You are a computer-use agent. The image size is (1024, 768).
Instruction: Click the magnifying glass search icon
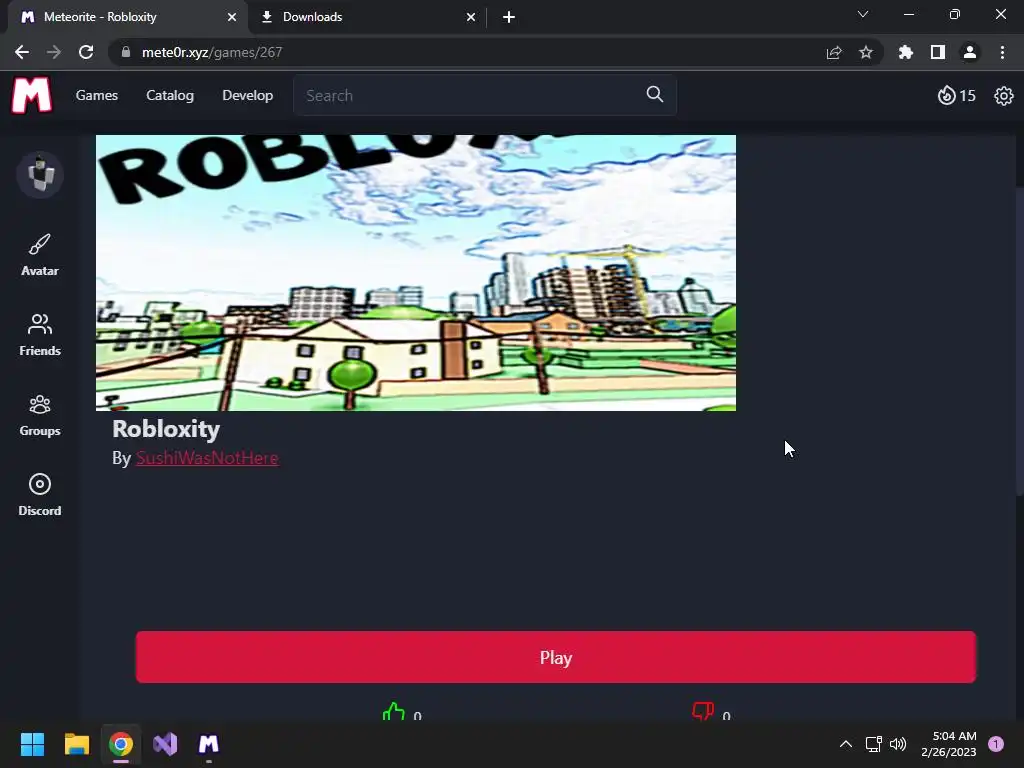[654, 95]
